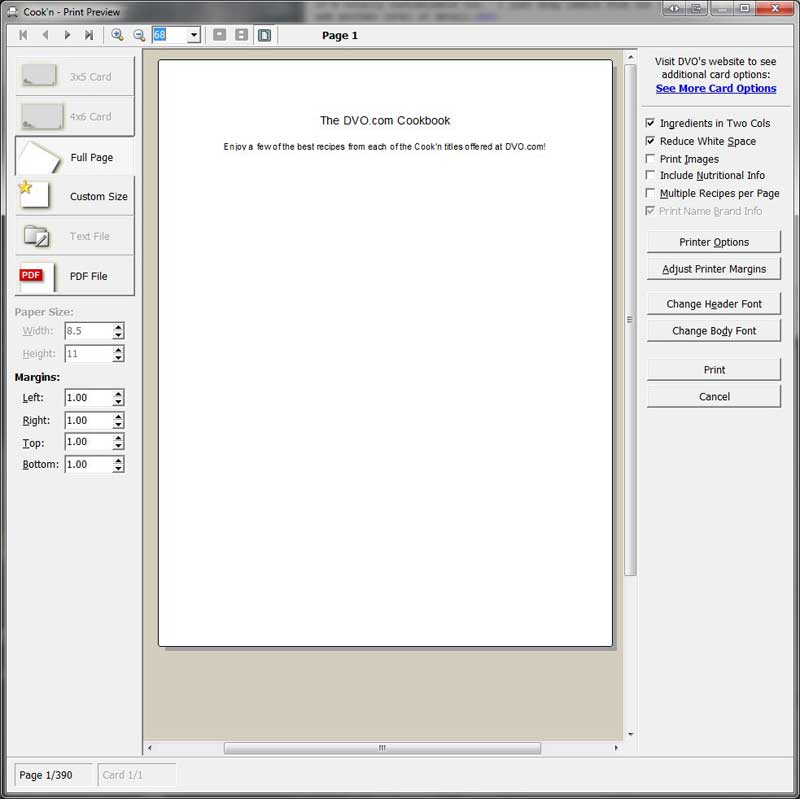Image resolution: width=800 pixels, height=799 pixels.
Task: Open Change Header Font dialog
Action: pyautogui.click(x=714, y=304)
